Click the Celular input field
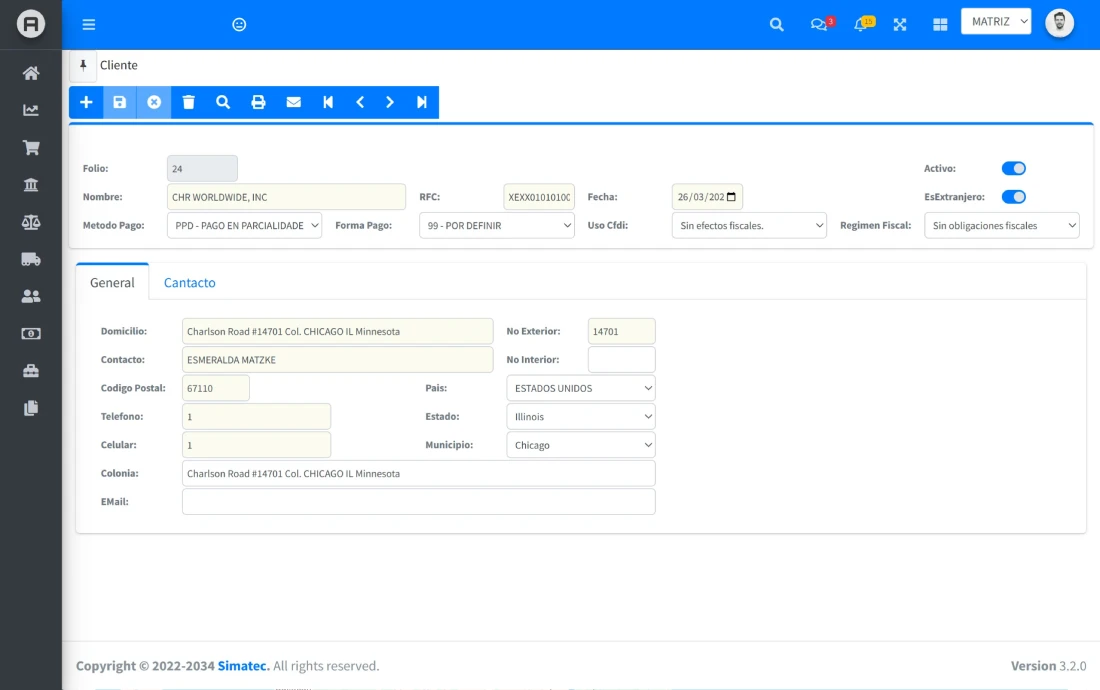This screenshot has width=1100, height=690. click(256, 445)
